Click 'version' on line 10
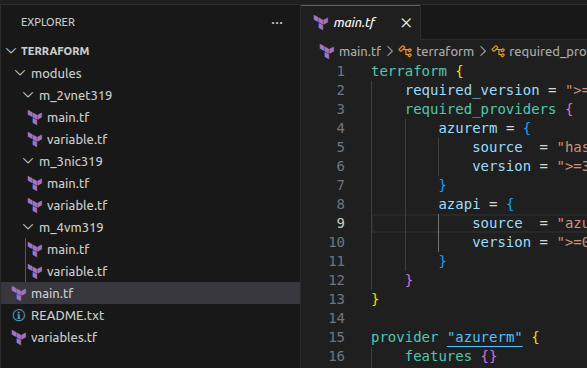The image size is (587, 368). pos(501,243)
